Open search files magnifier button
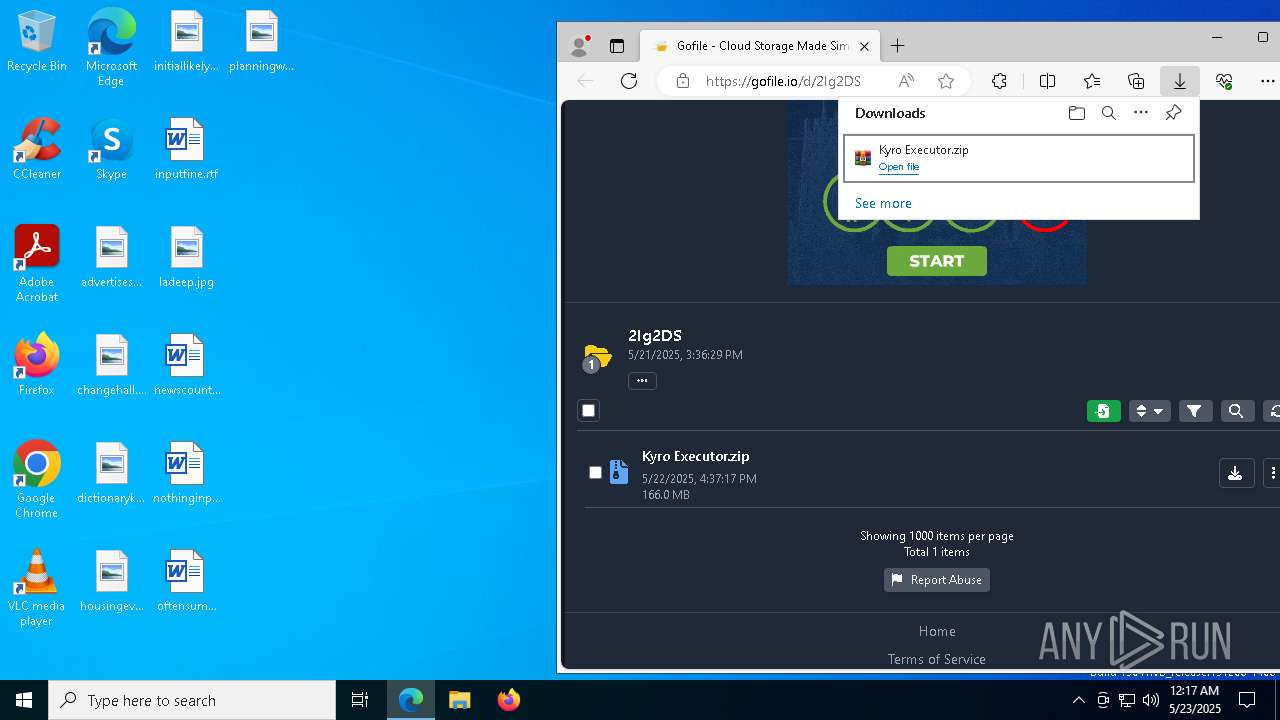Screen dimensions: 1280x720 click(1237, 411)
